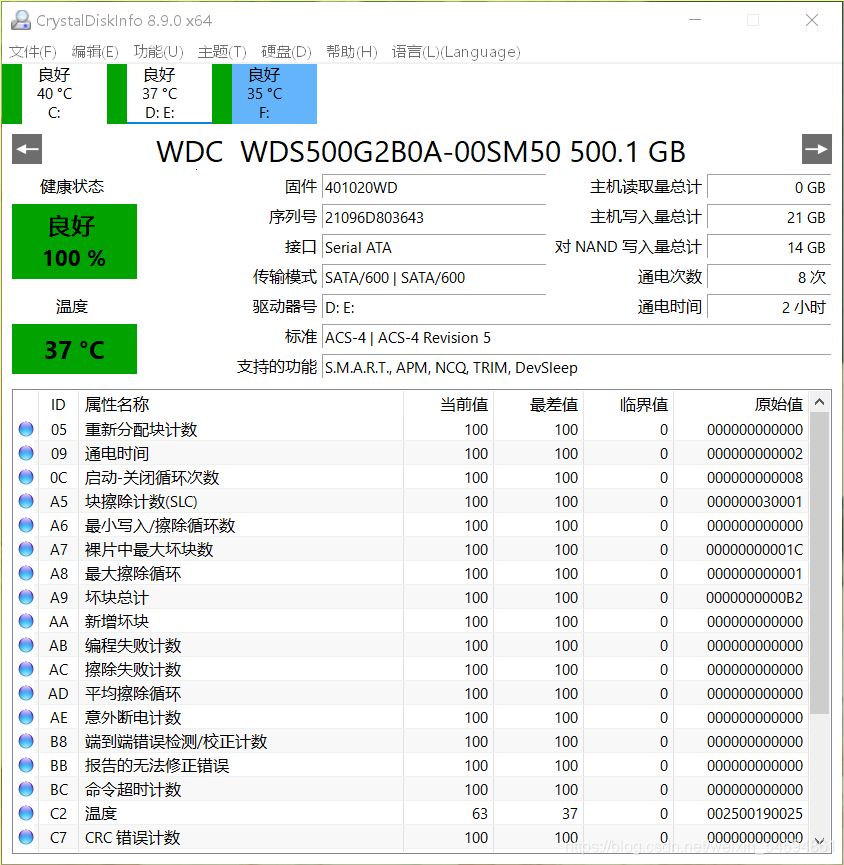Click the 固件 field 401020WD
Image resolution: width=844 pixels, height=865 pixels.
[434, 188]
